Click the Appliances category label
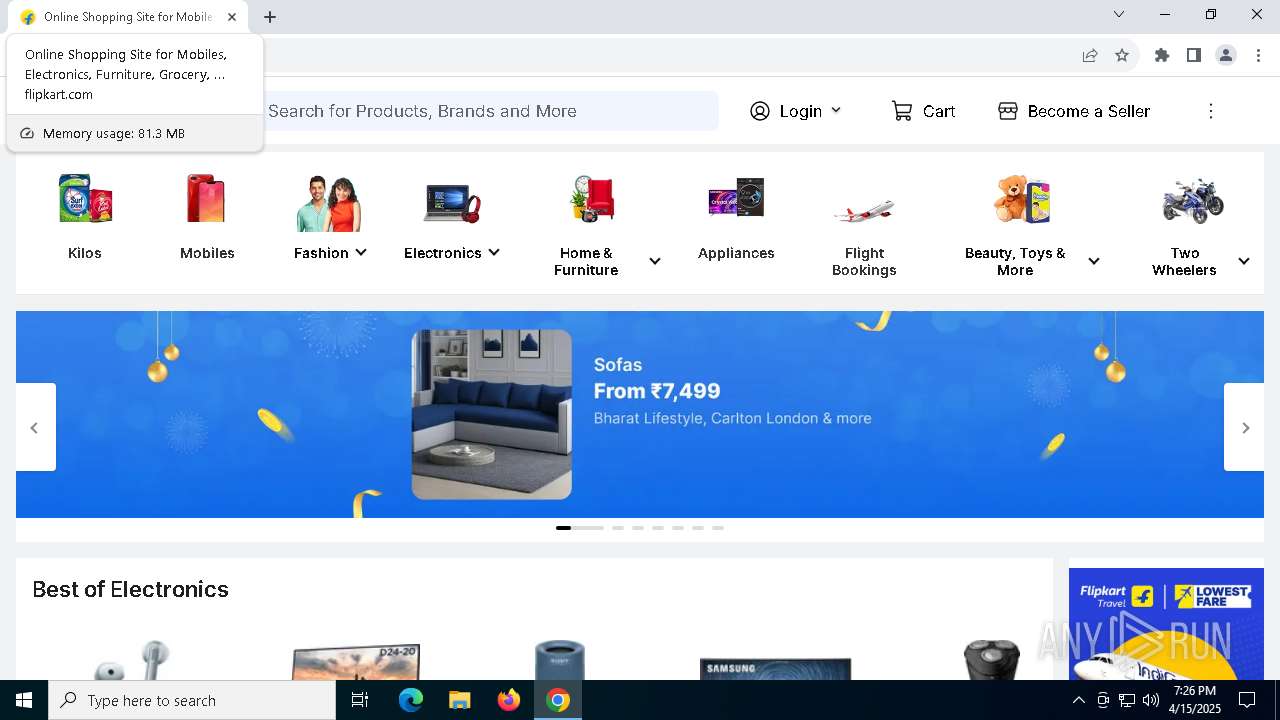Screen dimensions: 1280x720 click(736, 253)
